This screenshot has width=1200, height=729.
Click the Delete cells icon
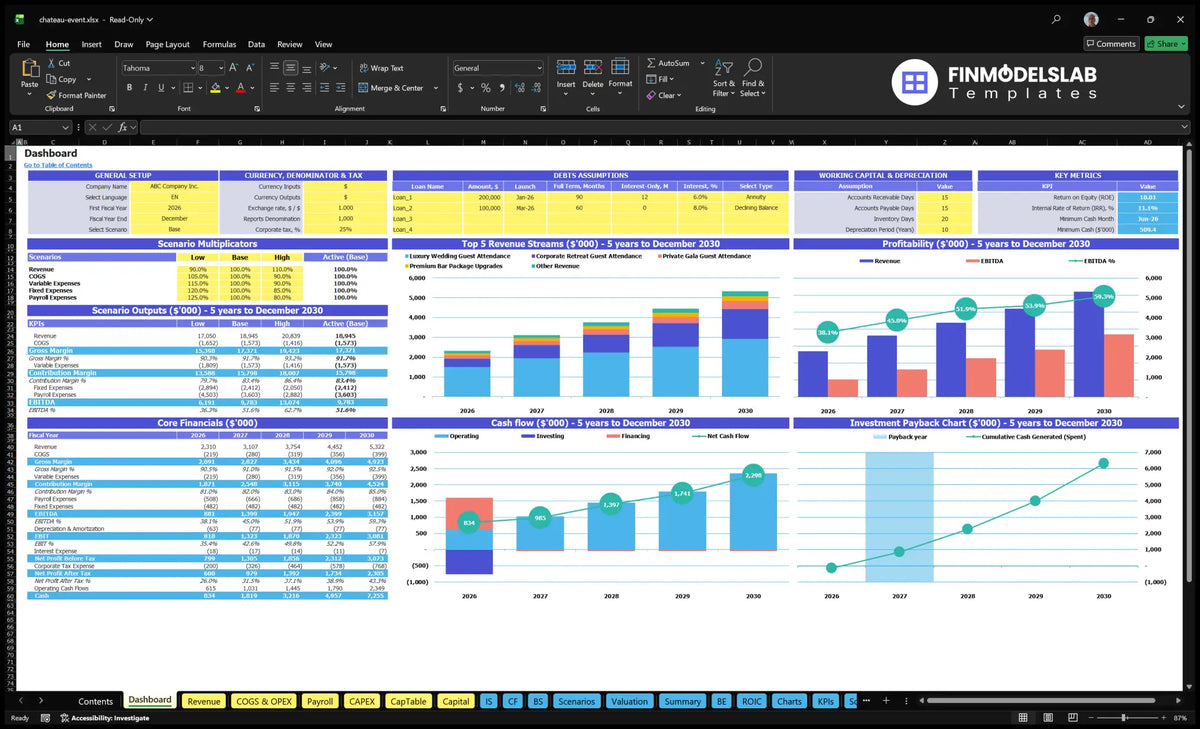pos(593,68)
